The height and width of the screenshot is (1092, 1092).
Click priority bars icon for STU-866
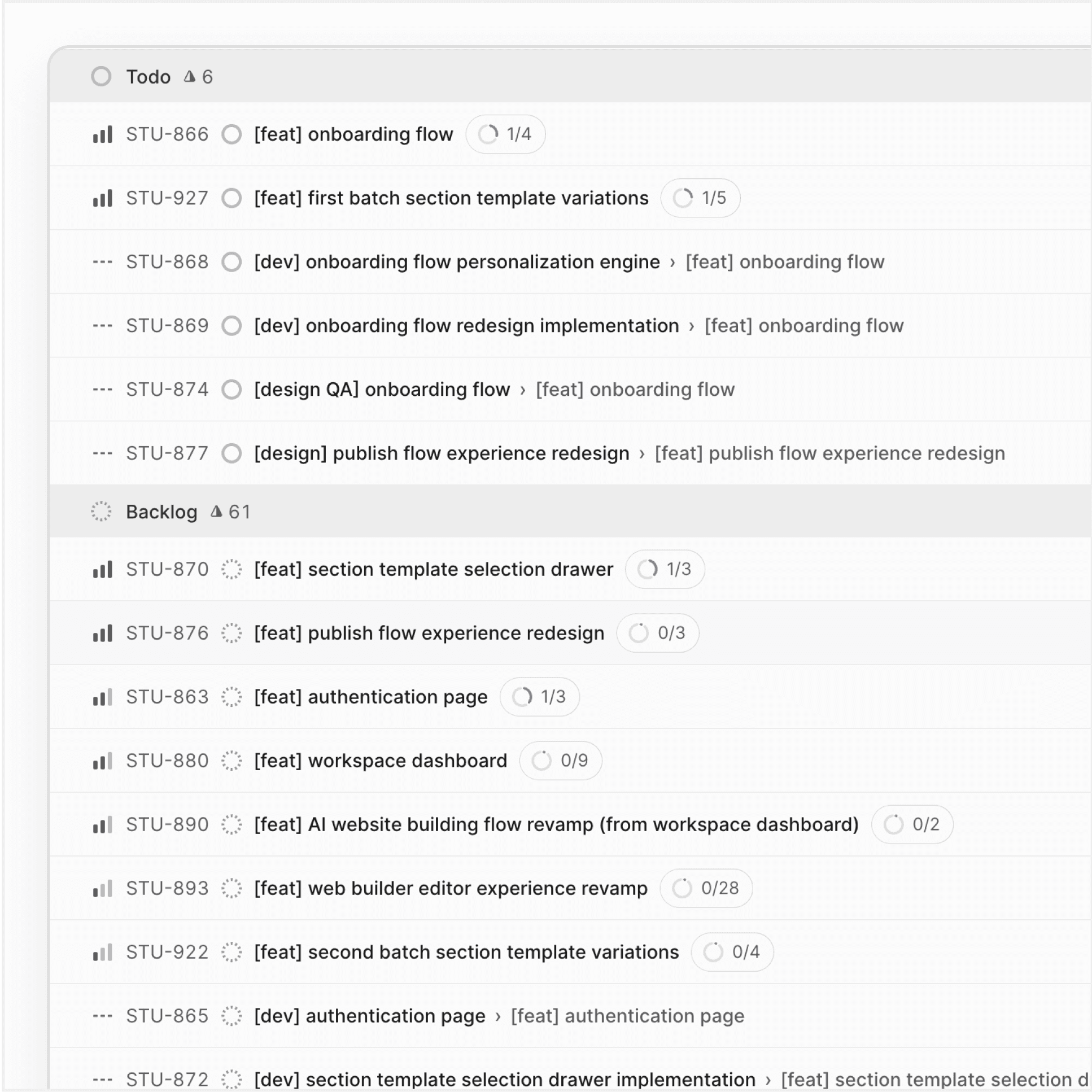click(102, 134)
